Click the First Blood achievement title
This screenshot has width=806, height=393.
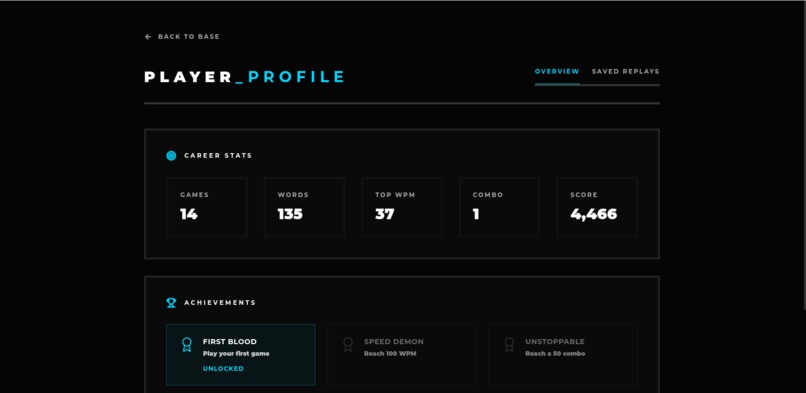pyautogui.click(x=229, y=342)
